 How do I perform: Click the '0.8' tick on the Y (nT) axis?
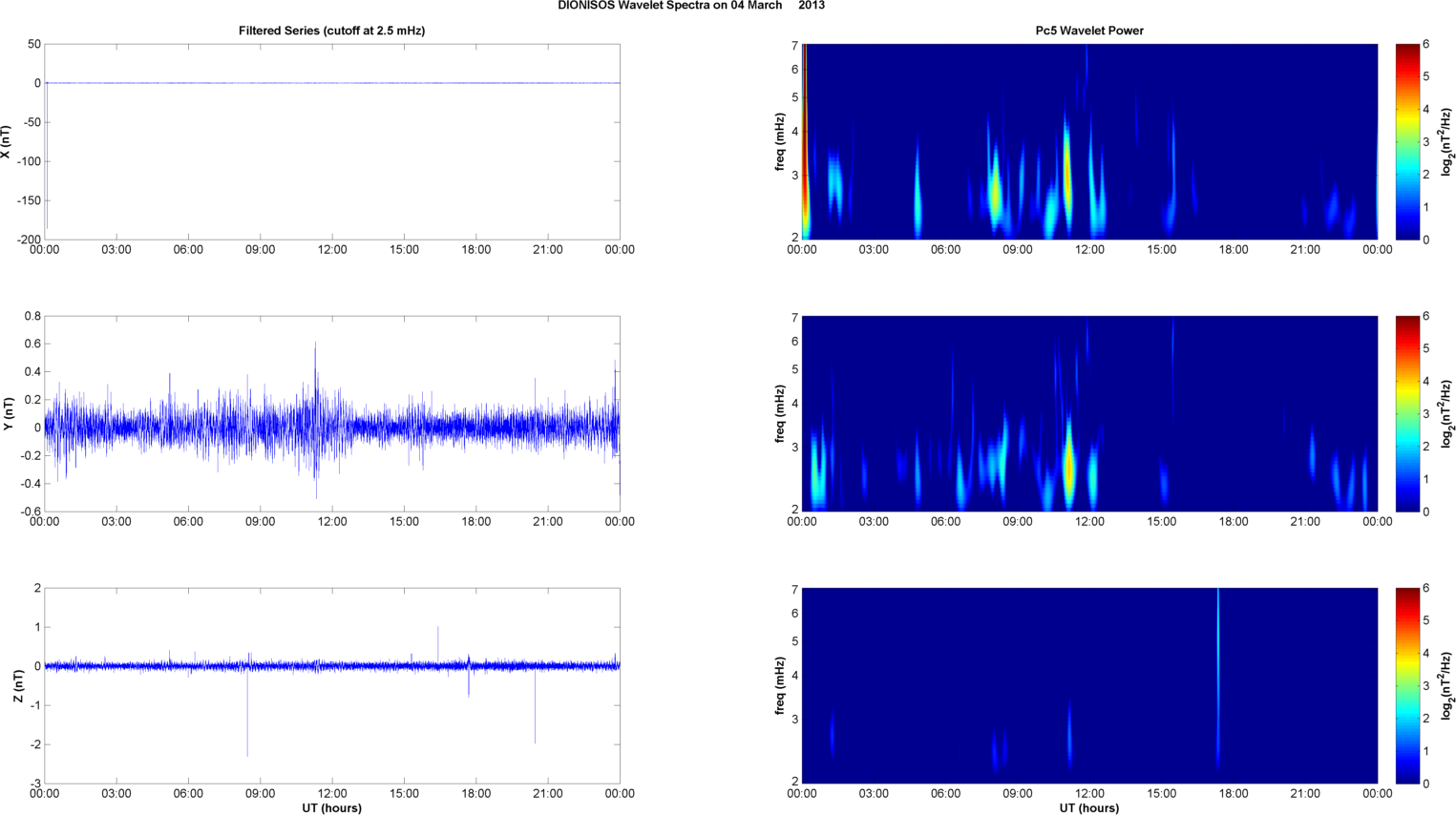32,316
